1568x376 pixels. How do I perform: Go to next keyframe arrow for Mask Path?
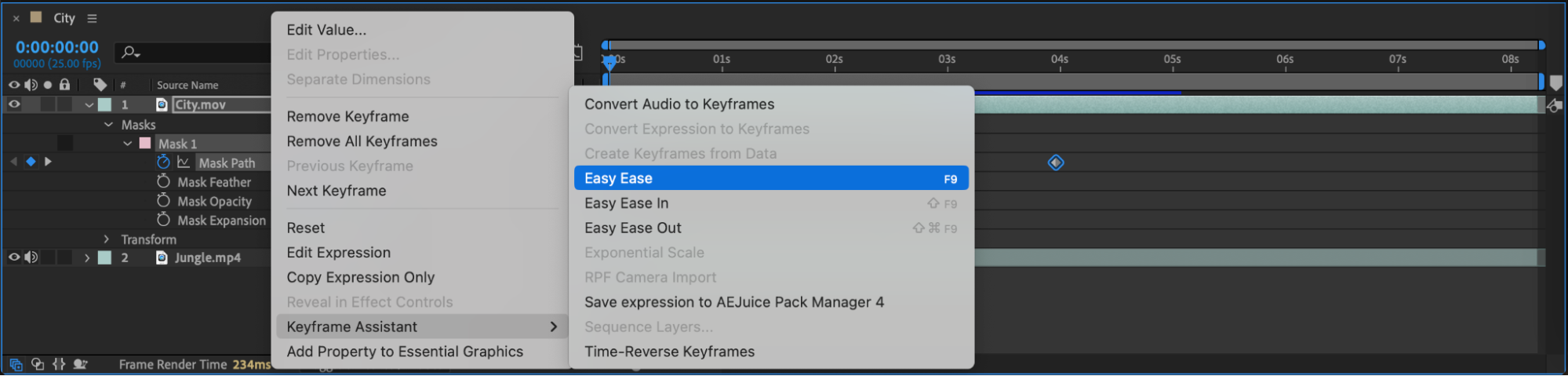point(48,162)
